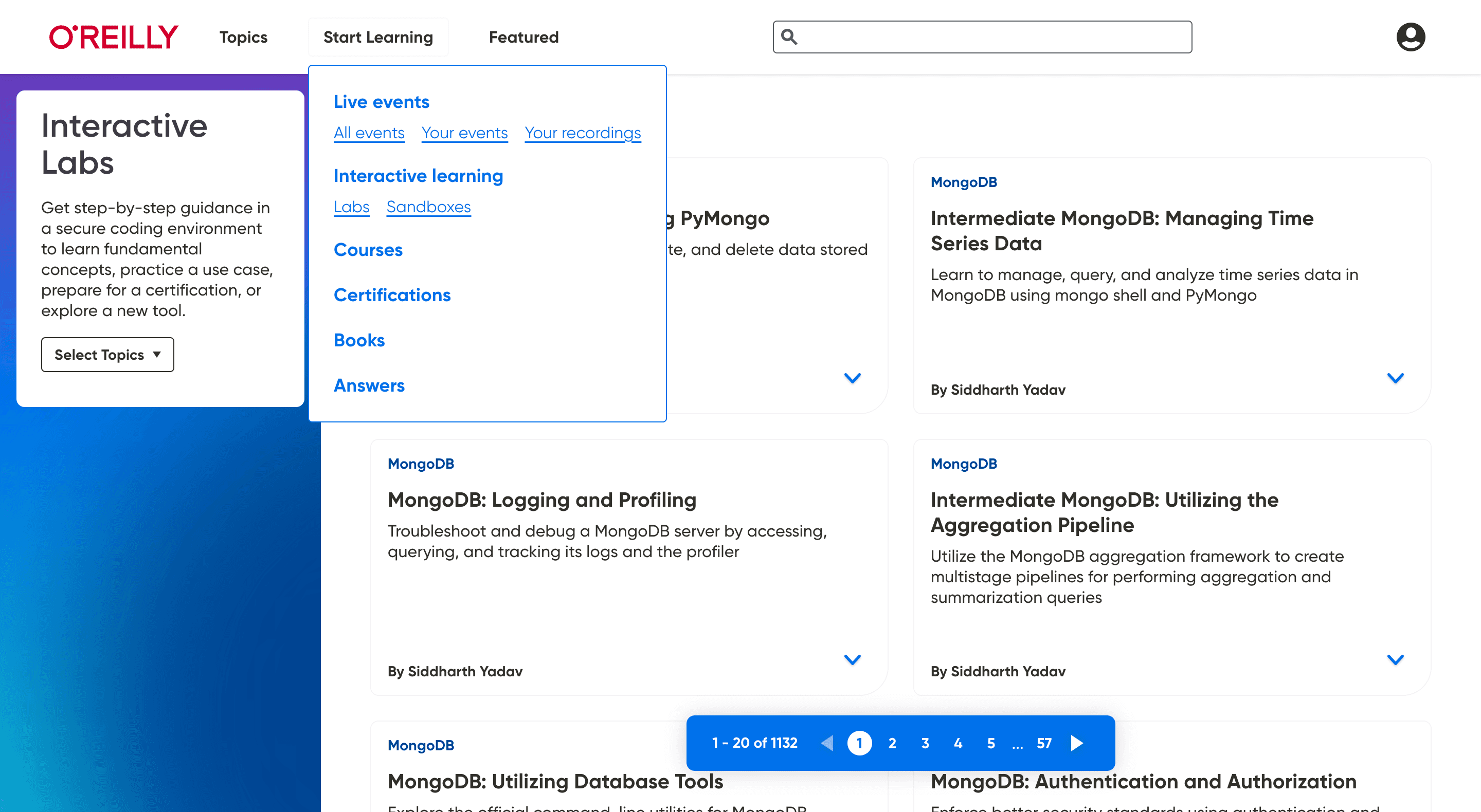Click author Siddharth Yadav on Aggregation Pipeline card
Image resolution: width=1481 pixels, height=812 pixels.
(1008, 671)
